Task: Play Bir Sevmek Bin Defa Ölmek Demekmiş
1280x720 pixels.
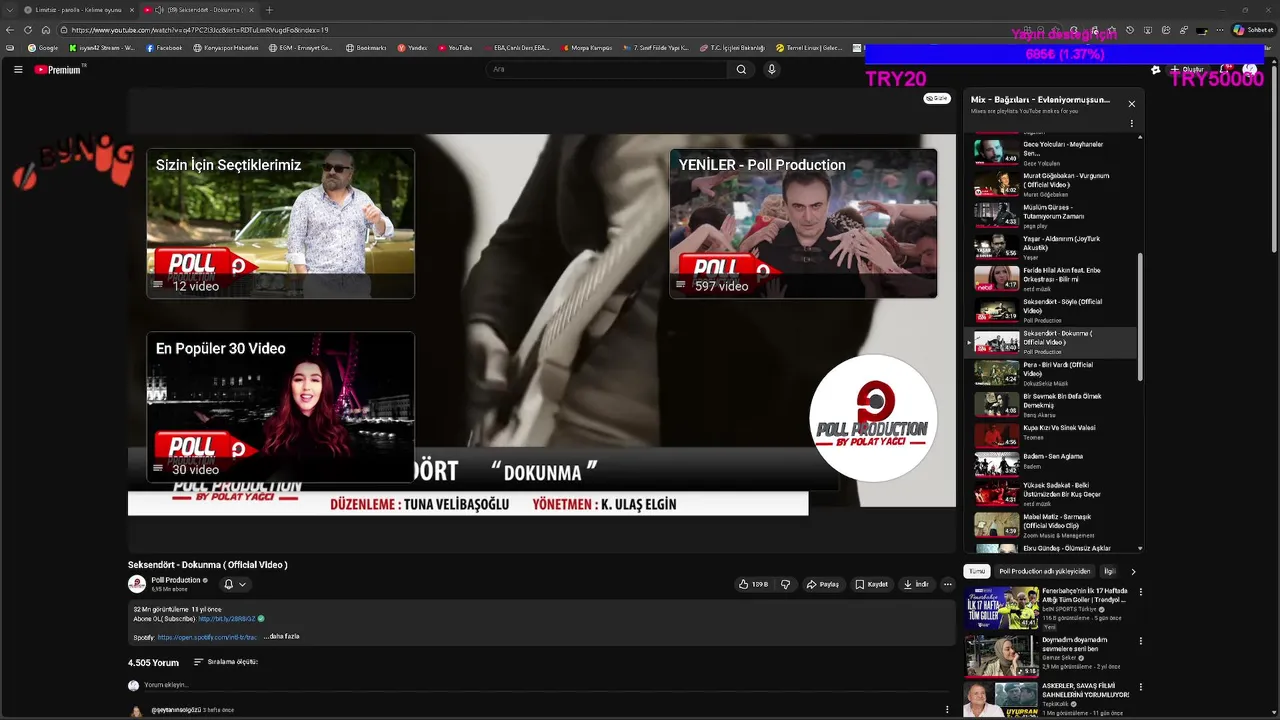Action: coord(1050,403)
